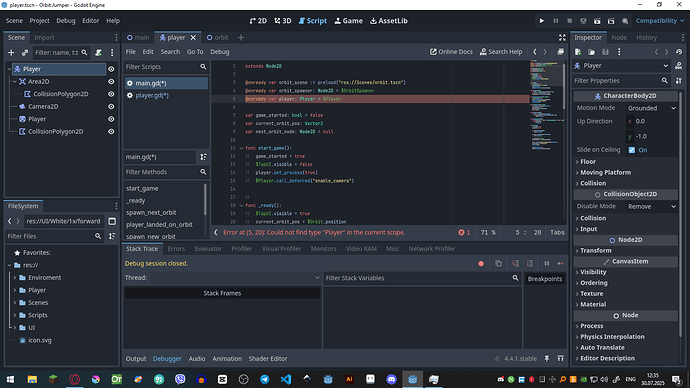Click the methods sort icon beside main.gd(*)
Screen dimensions: 690x388
click(x=203, y=157)
